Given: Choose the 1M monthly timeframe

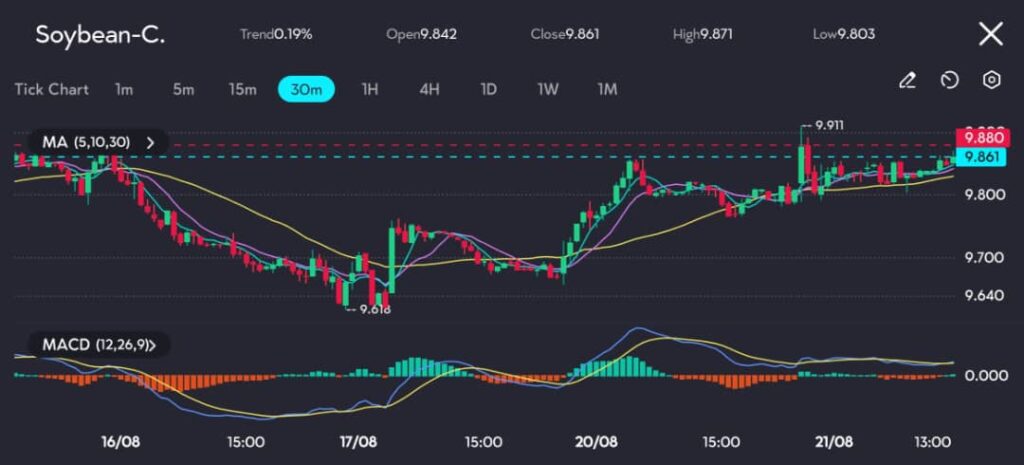Looking at the screenshot, I should click(607, 89).
